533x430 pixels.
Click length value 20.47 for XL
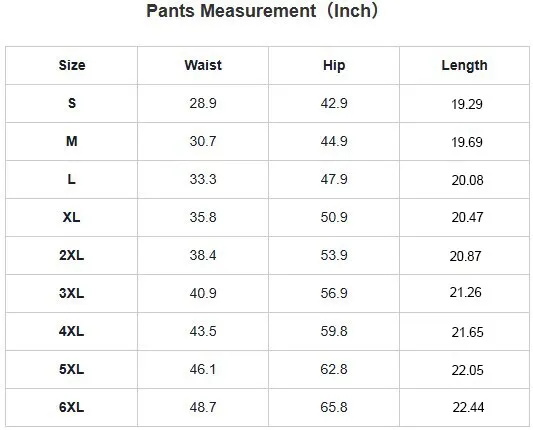(467, 217)
